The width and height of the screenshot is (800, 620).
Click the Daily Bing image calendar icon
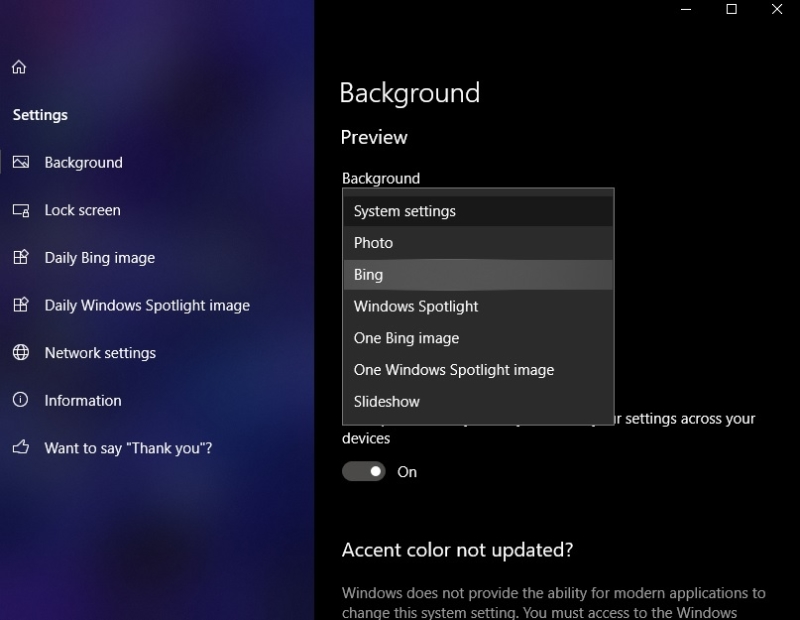click(x=19, y=258)
